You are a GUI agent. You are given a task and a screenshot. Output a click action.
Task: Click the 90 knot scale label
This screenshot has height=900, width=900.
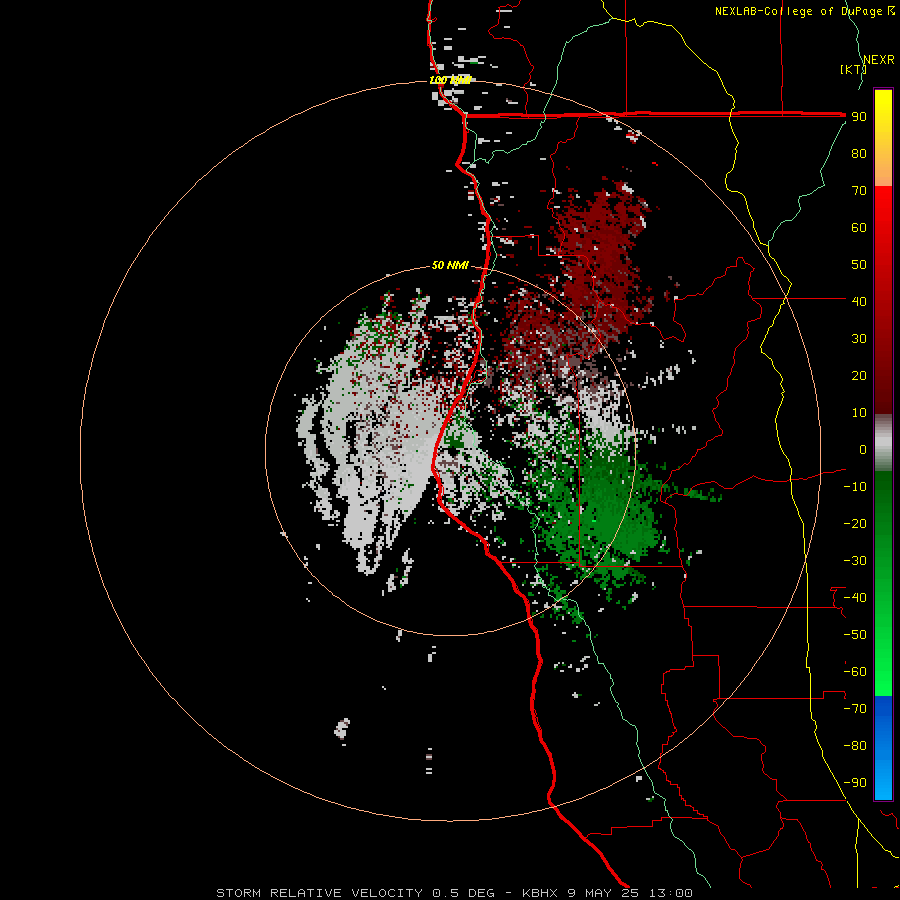point(859,117)
